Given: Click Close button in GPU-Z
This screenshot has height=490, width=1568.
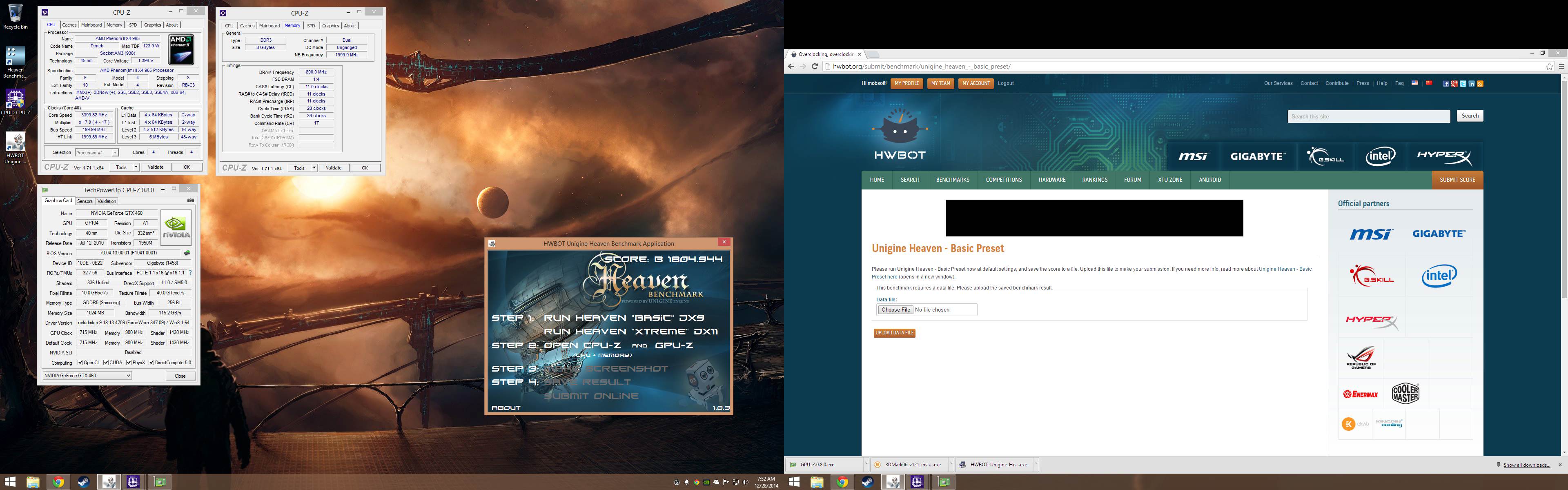Looking at the screenshot, I should tap(180, 376).
